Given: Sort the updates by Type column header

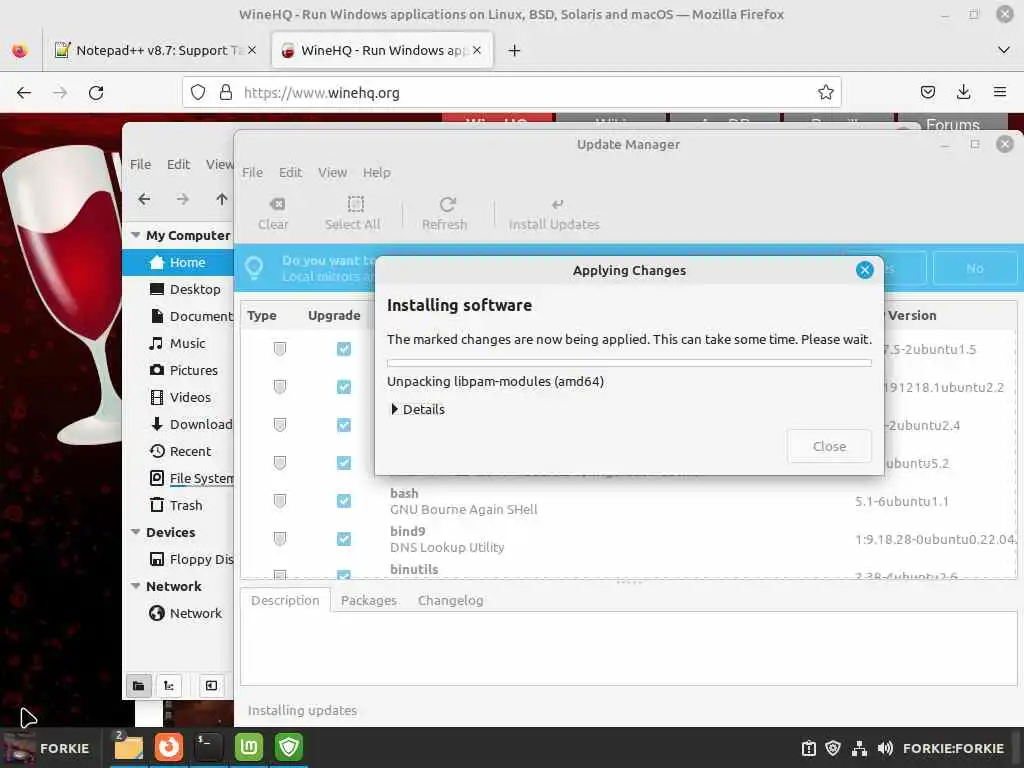Looking at the screenshot, I should 262,315.
